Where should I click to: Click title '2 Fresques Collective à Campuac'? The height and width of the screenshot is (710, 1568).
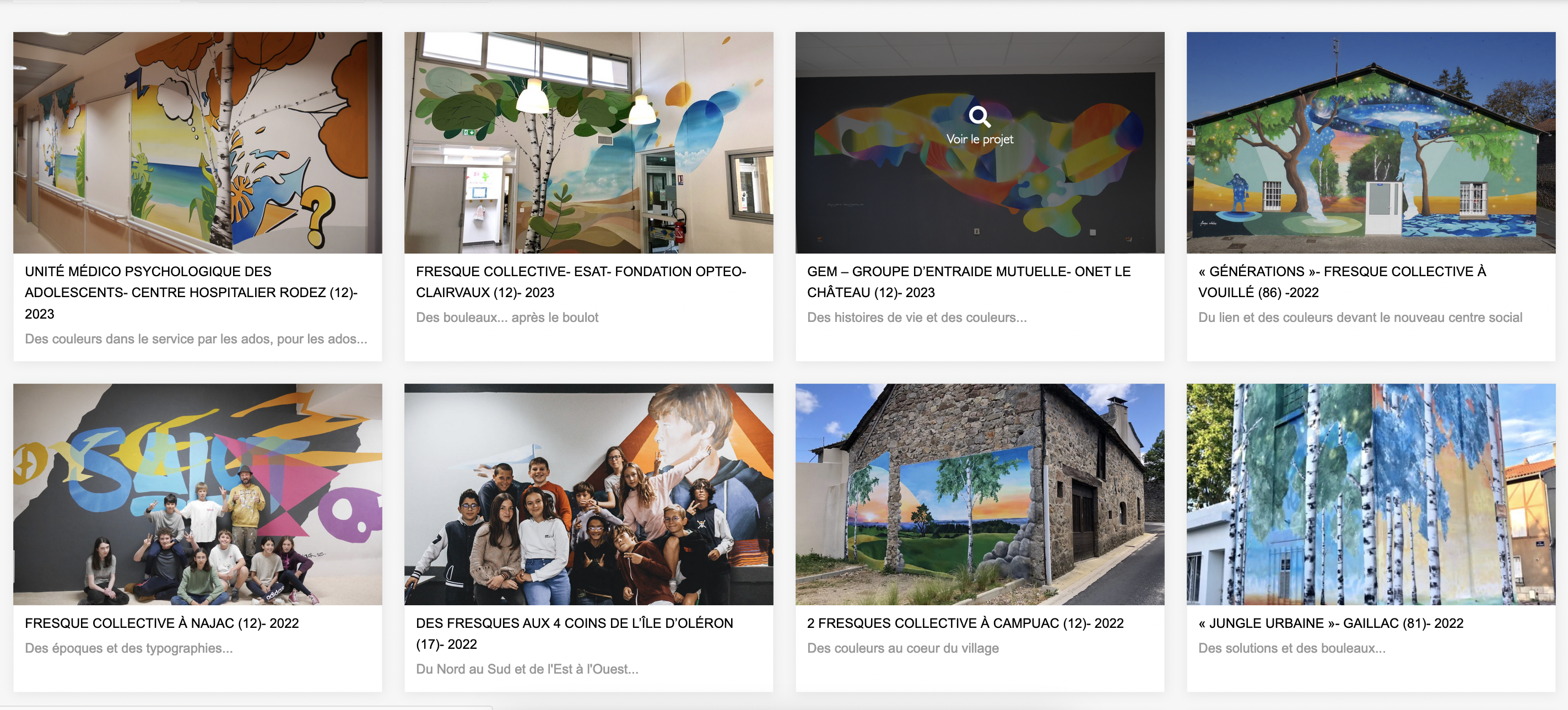[x=965, y=623]
